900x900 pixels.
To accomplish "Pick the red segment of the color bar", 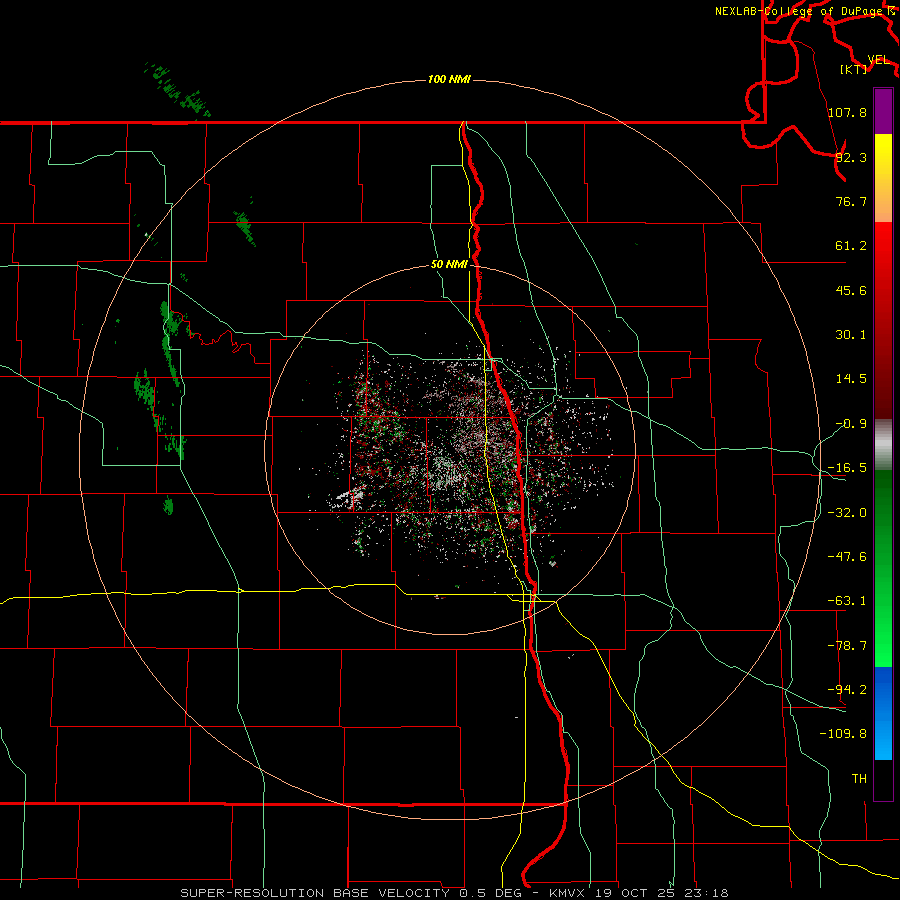I will (883, 320).
